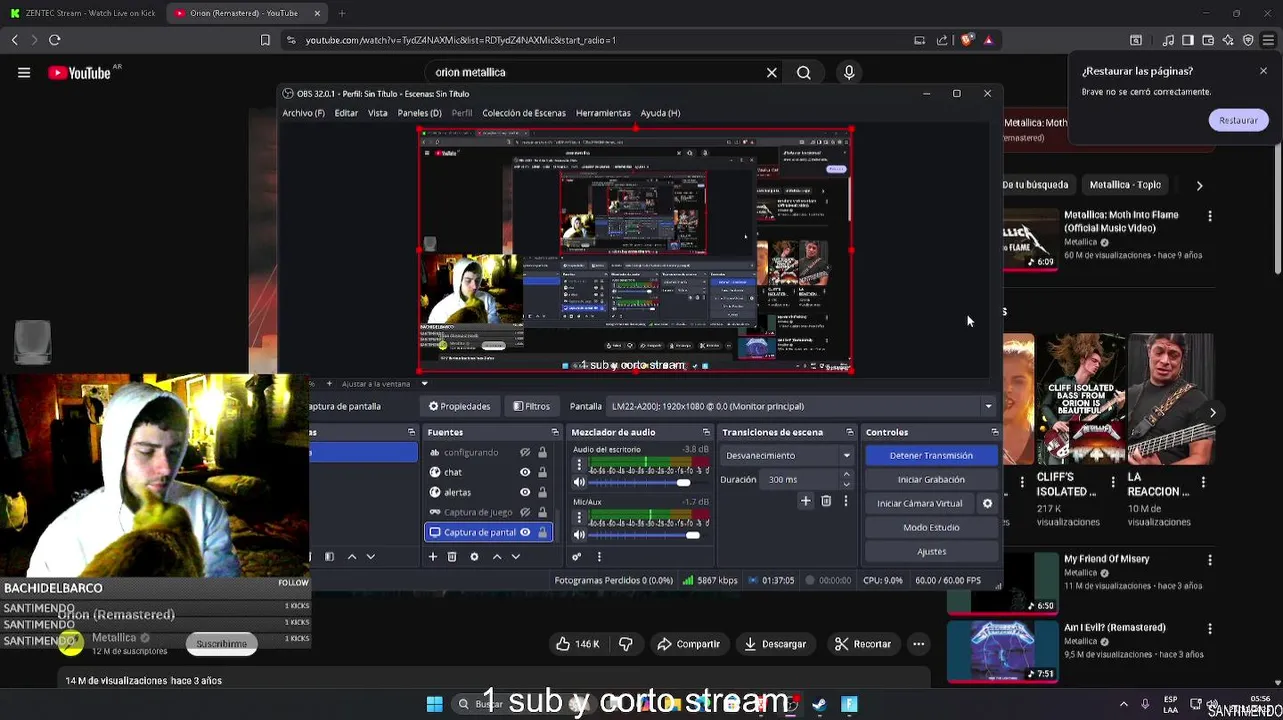Open source properties gear in Fuentes toolbar

(x=474, y=556)
